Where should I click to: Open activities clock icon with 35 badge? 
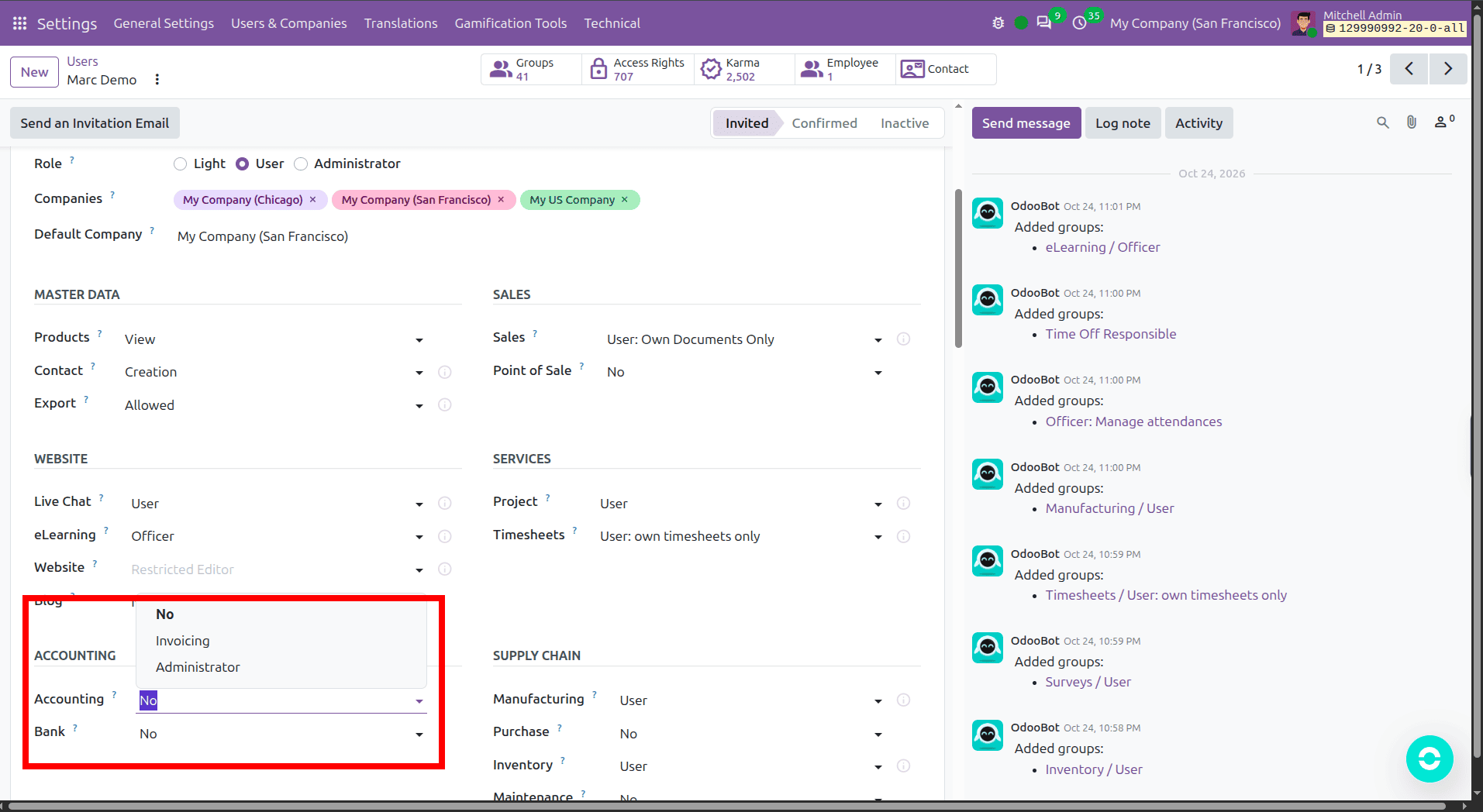[x=1079, y=23]
